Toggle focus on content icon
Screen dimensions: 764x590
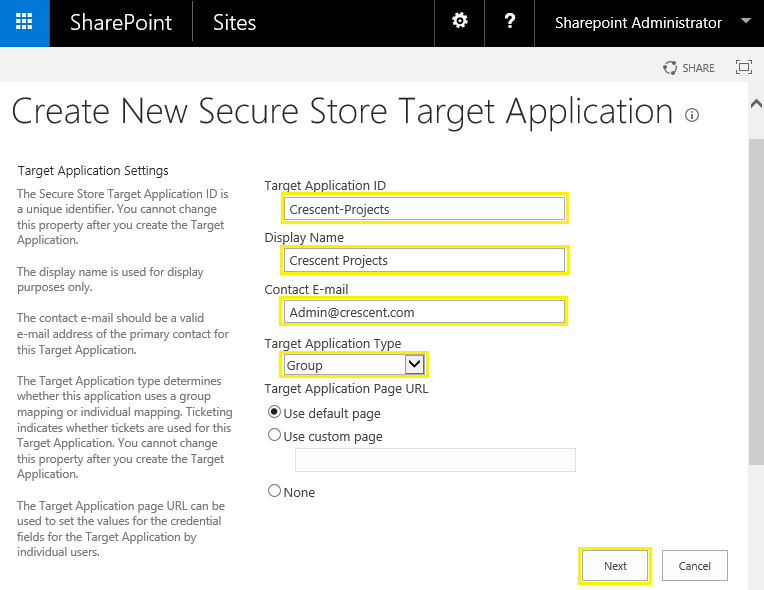point(744,67)
